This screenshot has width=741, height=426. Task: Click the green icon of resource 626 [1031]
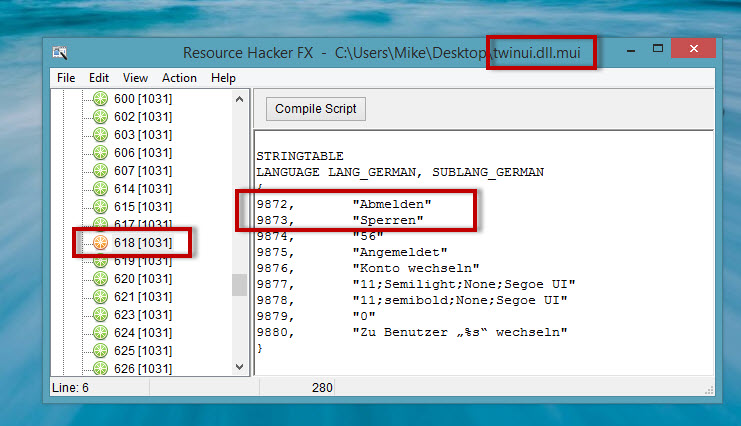point(100,368)
